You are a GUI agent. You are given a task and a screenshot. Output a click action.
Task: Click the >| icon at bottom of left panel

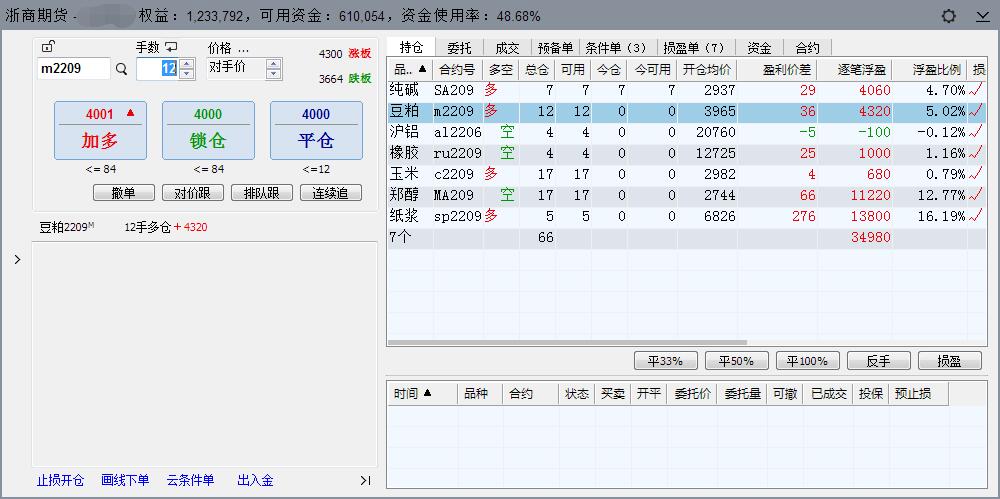click(x=365, y=481)
